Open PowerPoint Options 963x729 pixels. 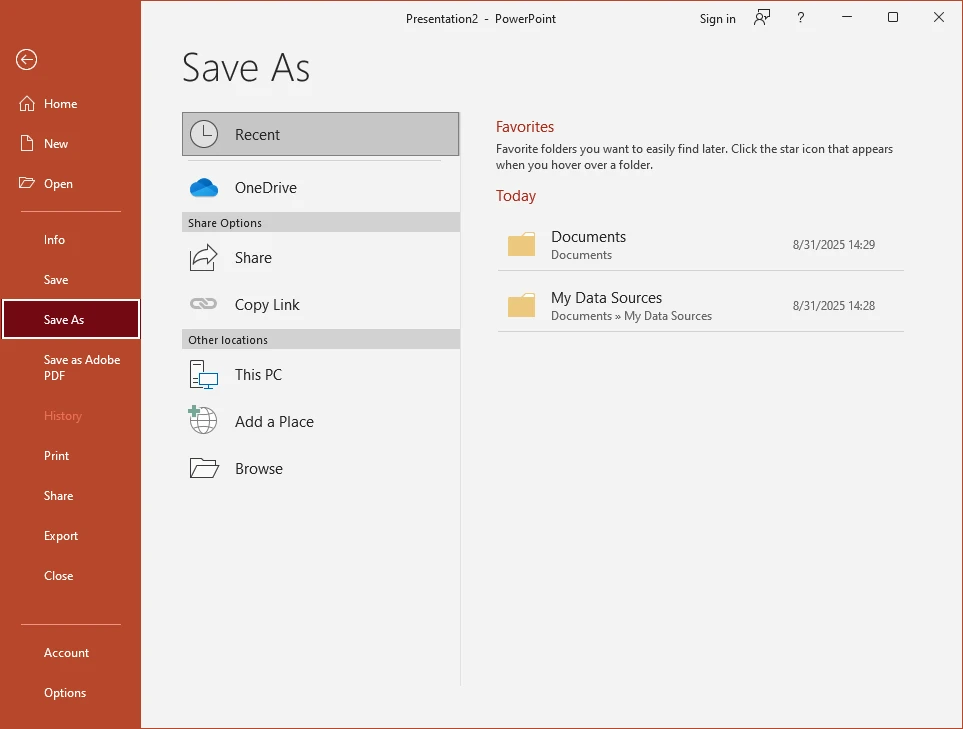(65, 692)
